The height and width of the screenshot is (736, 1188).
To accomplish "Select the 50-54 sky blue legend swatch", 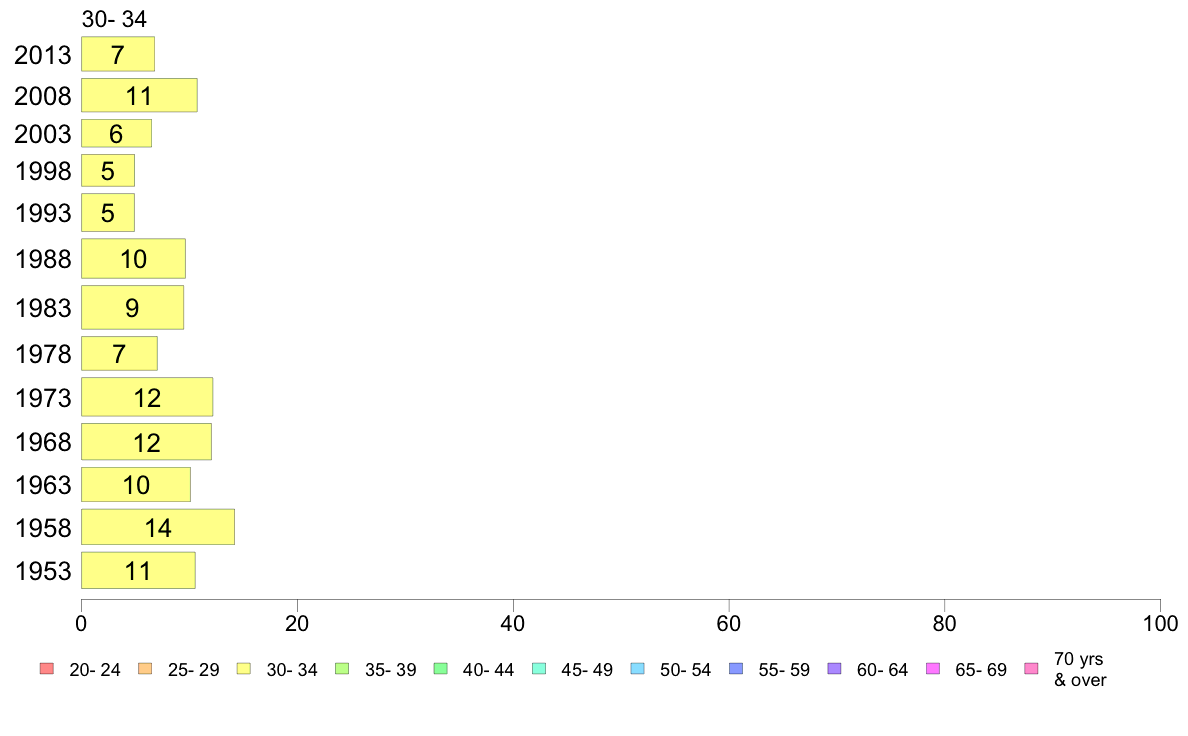I will pos(637,669).
